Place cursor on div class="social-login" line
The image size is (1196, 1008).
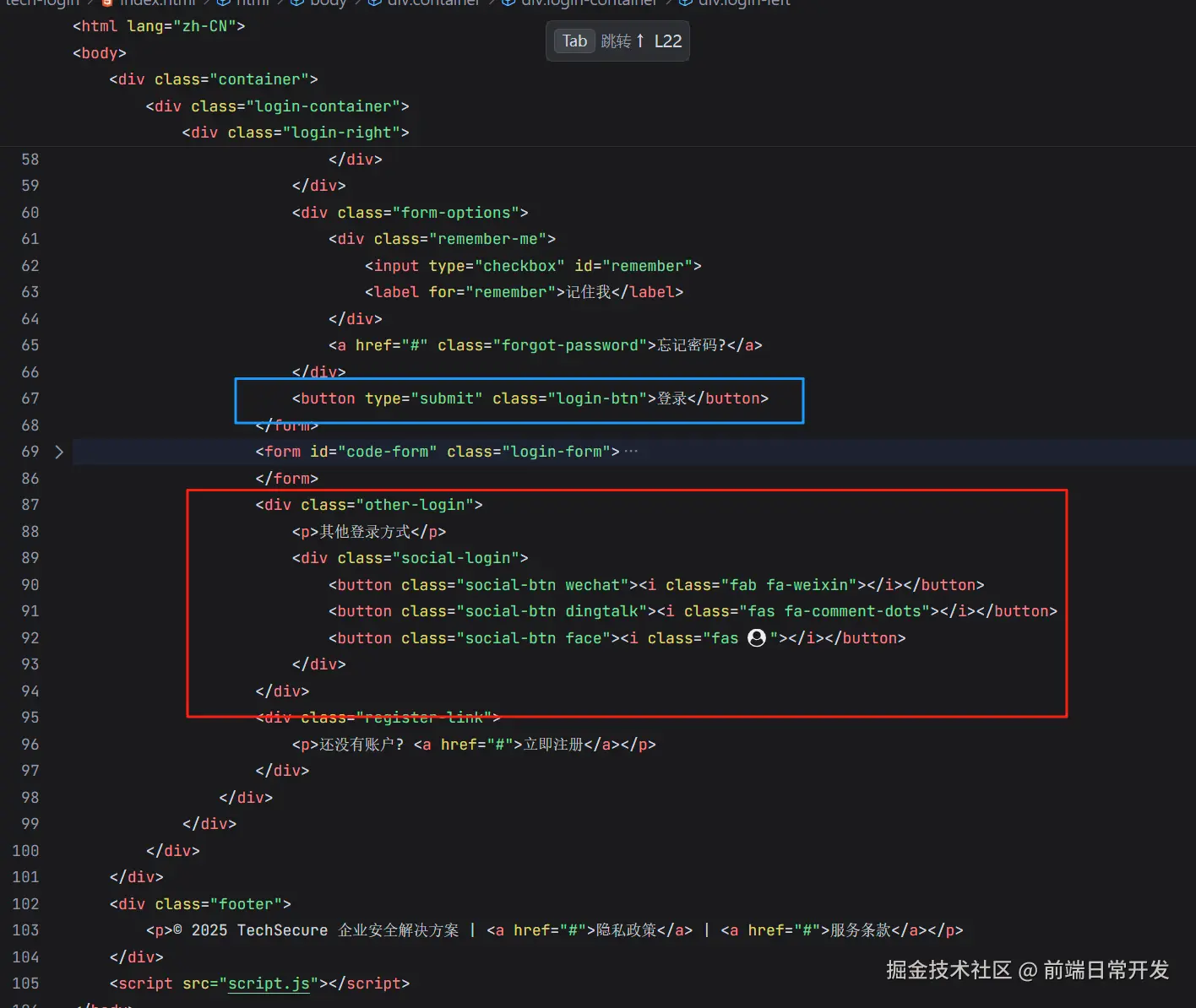tap(410, 558)
